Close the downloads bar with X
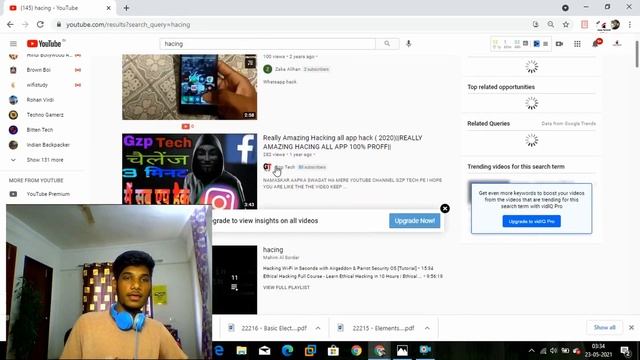This screenshot has width=640, height=360. (x=631, y=327)
